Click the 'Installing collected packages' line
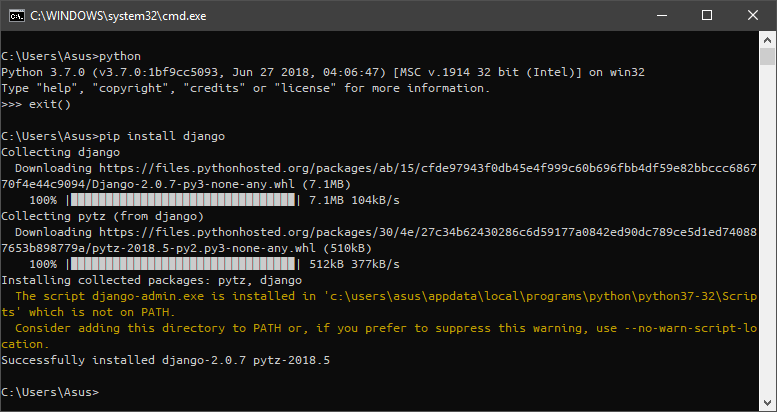Image resolution: width=777 pixels, height=412 pixels. (150, 280)
